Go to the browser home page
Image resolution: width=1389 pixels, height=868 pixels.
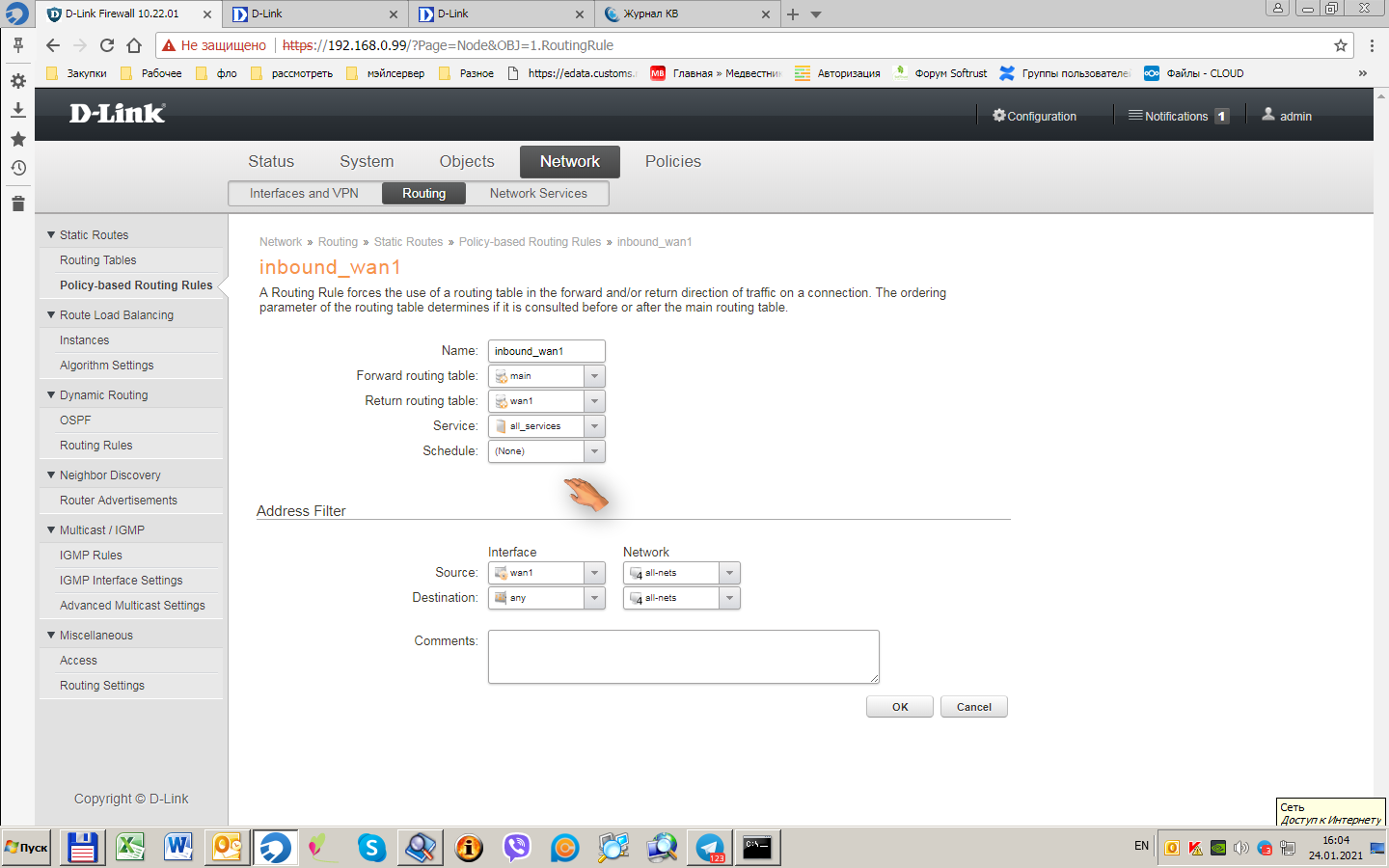coord(134,45)
